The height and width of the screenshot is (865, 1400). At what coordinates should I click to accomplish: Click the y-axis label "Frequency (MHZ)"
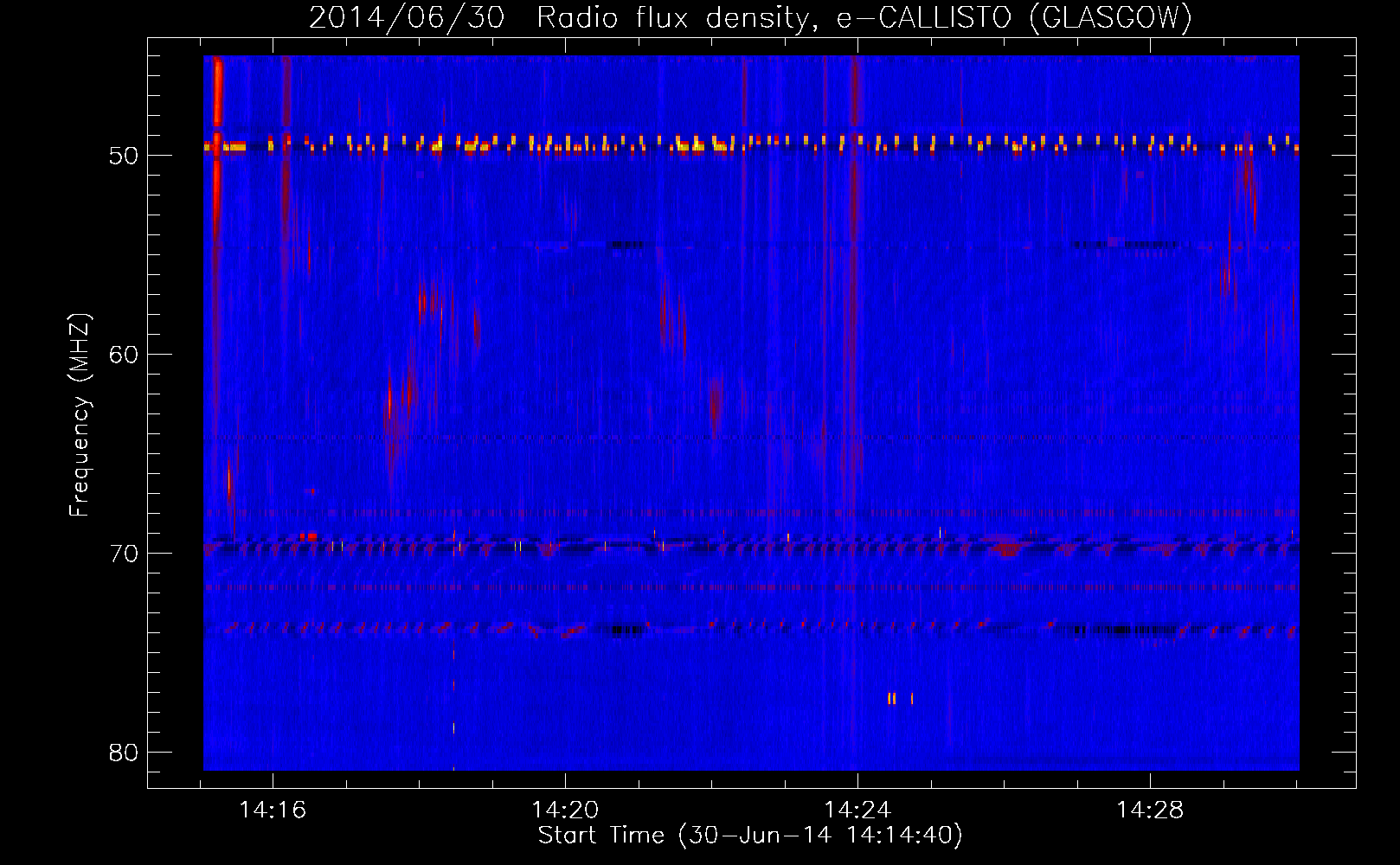point(80,415)
